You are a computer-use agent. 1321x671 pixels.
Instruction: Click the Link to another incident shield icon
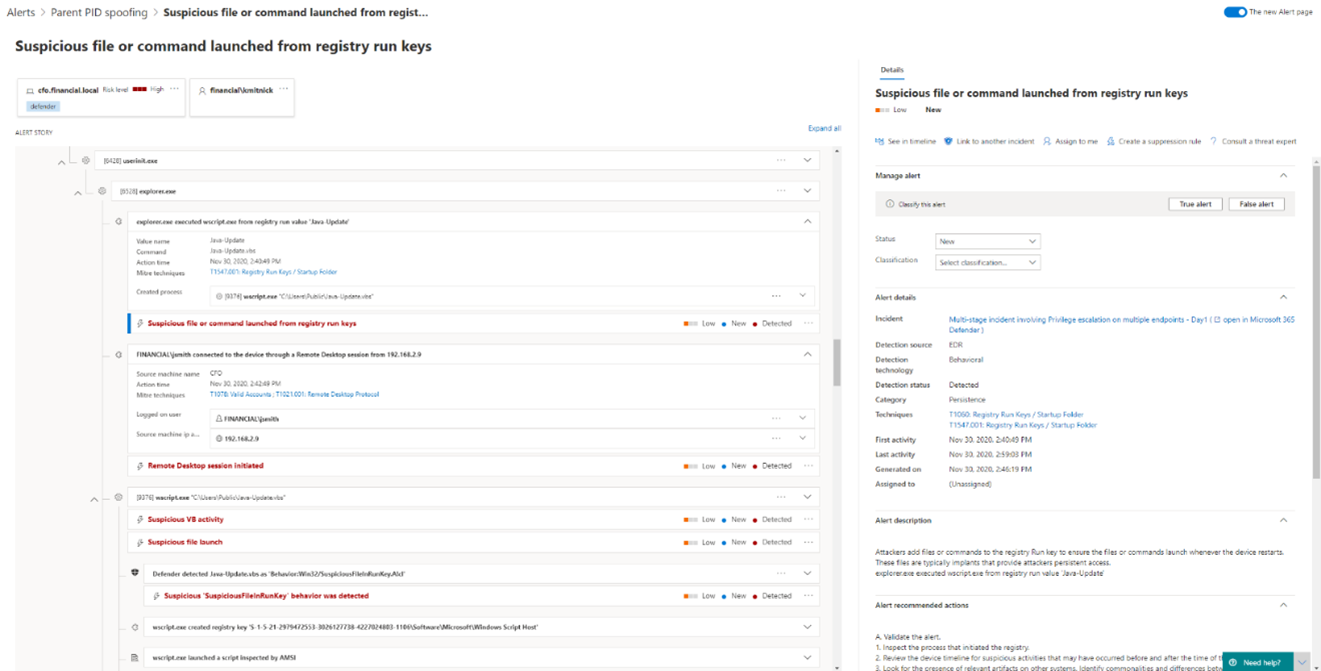point(948,141)
